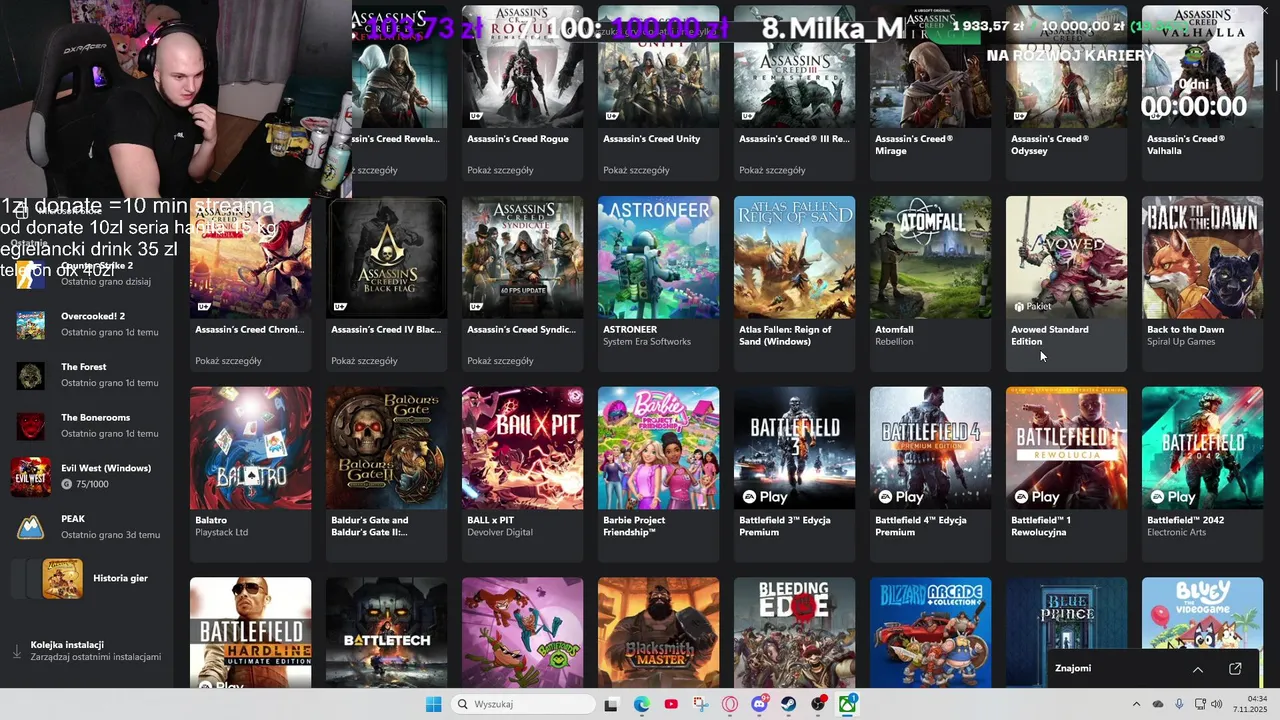Image resolution: width=1280 pixels, height=720 pixels.
Task: Open the Battletoads game cover
Action: [x=522, y=632]
